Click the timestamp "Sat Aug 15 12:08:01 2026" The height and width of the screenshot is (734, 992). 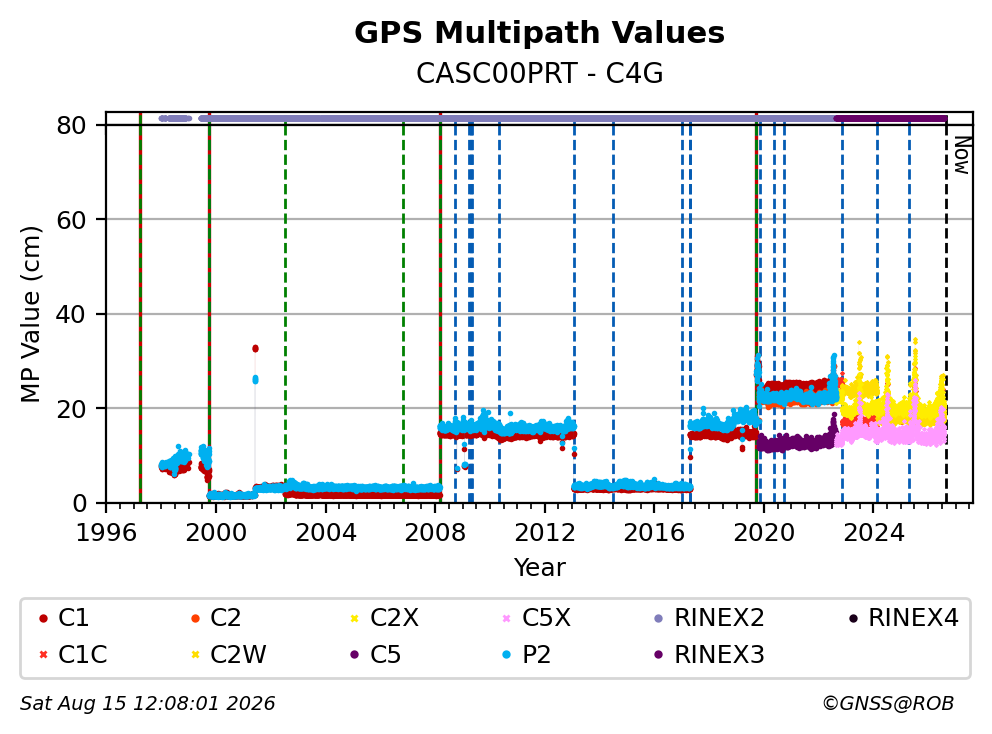(x=147, y=704)
